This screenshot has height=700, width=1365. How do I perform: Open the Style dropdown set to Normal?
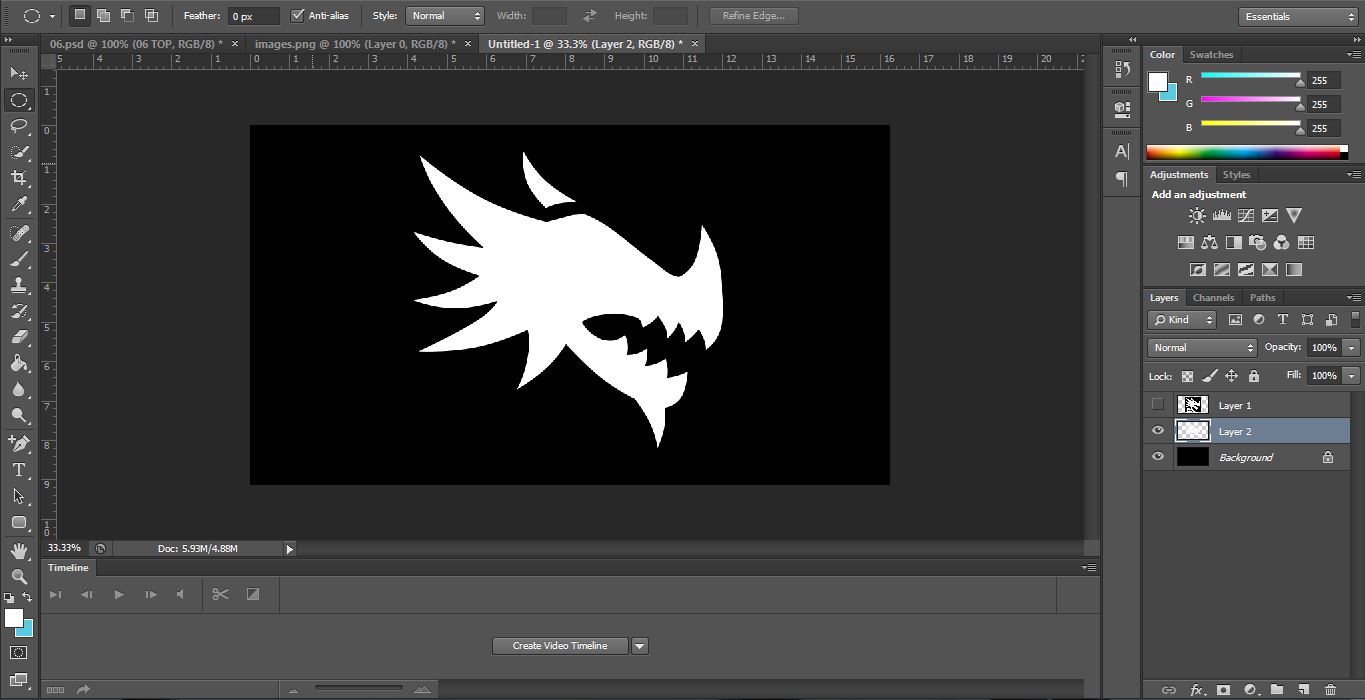445,16
